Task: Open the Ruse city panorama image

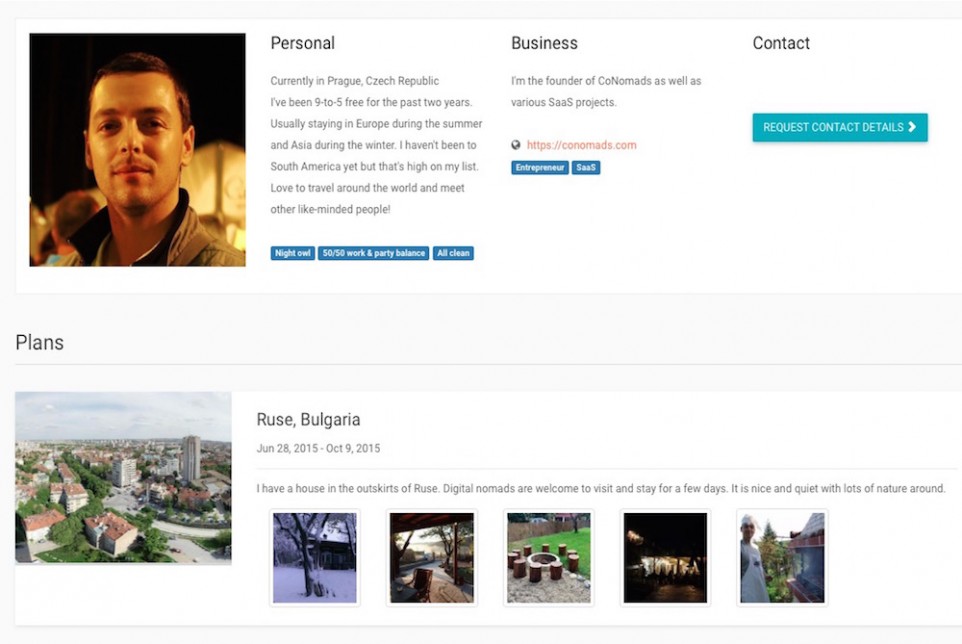Action: (123, 477)
